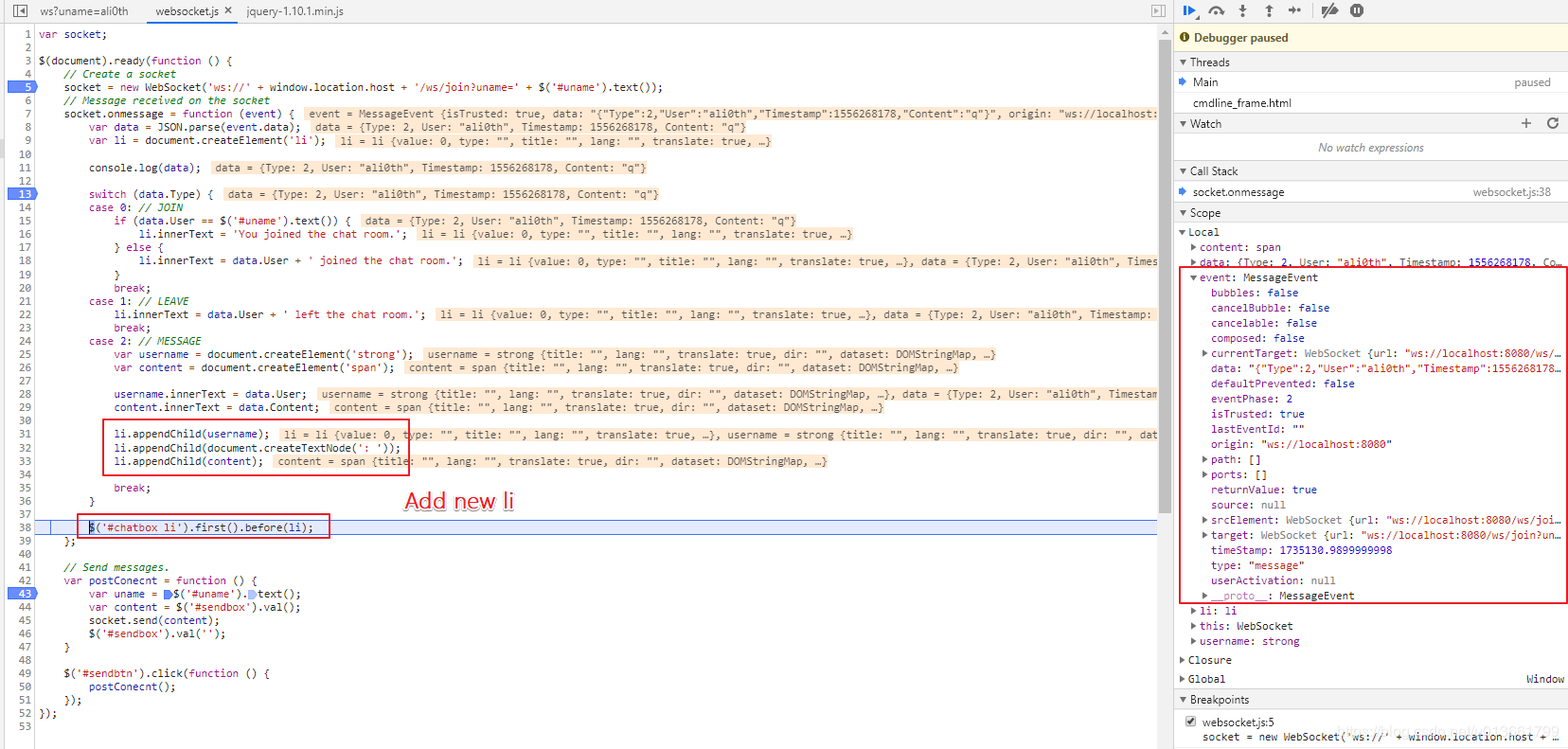Add a new watch expression
Viewport: 1568px width, 749px height.
pos(1526,123)
